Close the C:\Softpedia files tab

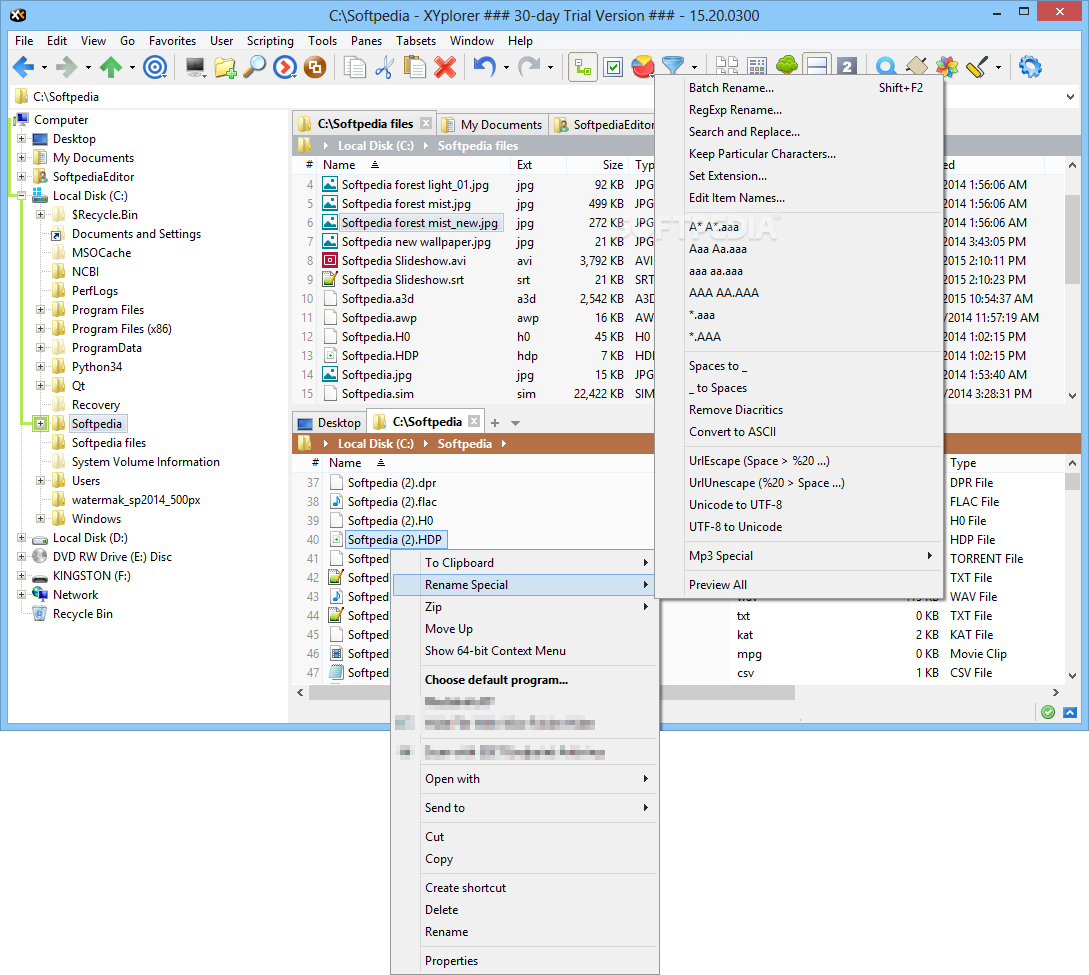click(x=426, y=124)
